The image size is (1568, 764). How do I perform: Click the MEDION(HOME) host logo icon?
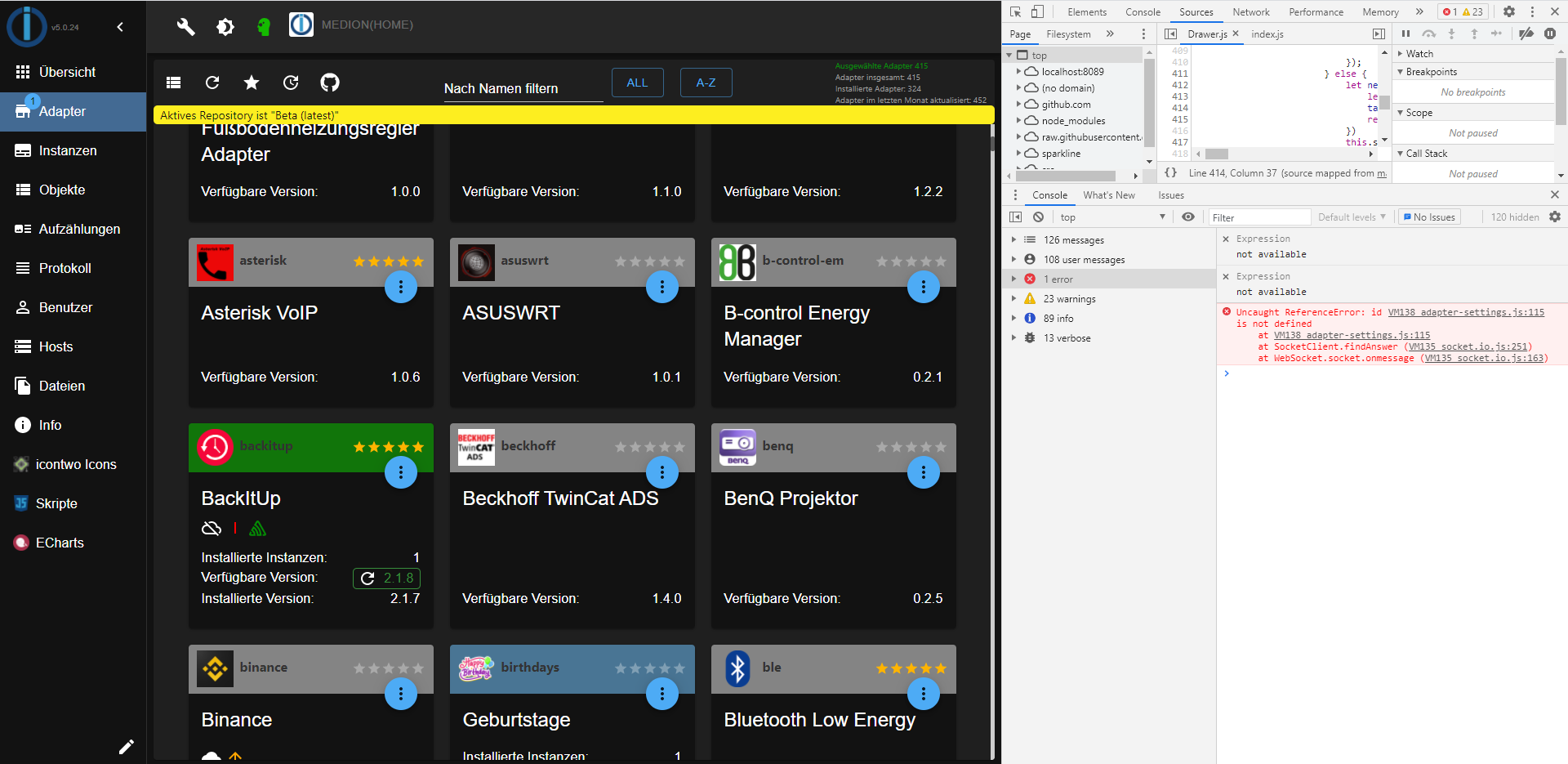[x=301, y=25]
